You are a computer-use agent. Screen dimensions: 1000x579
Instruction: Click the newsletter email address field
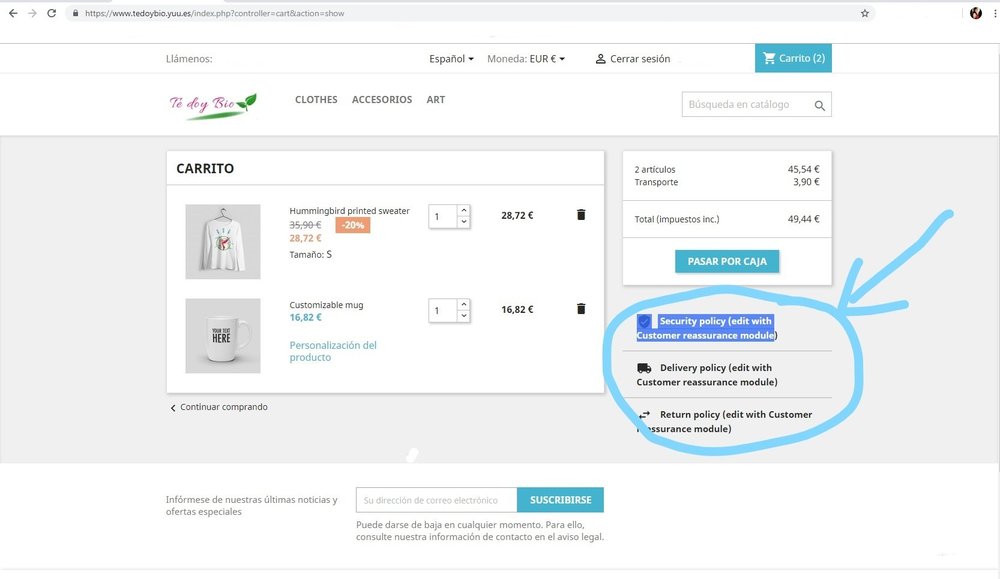[x=436, y=500]
